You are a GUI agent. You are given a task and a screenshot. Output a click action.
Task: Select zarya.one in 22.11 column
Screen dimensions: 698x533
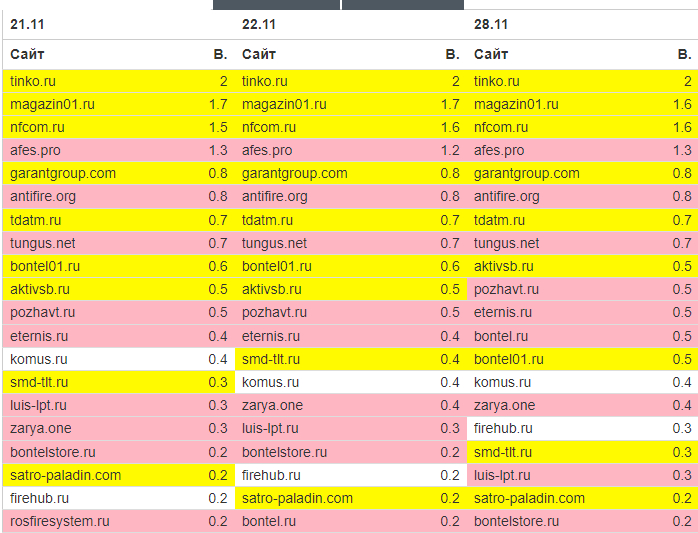tap(272, 405)
